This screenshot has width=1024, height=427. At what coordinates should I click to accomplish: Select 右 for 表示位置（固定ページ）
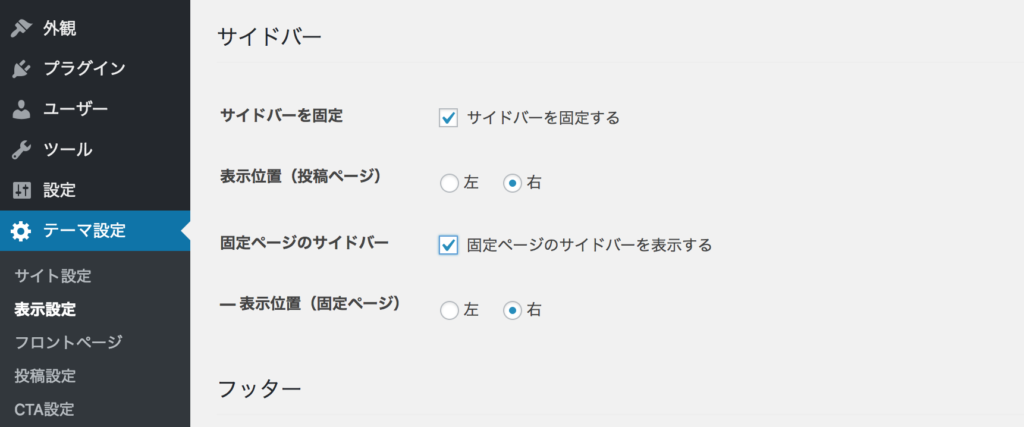512,310
